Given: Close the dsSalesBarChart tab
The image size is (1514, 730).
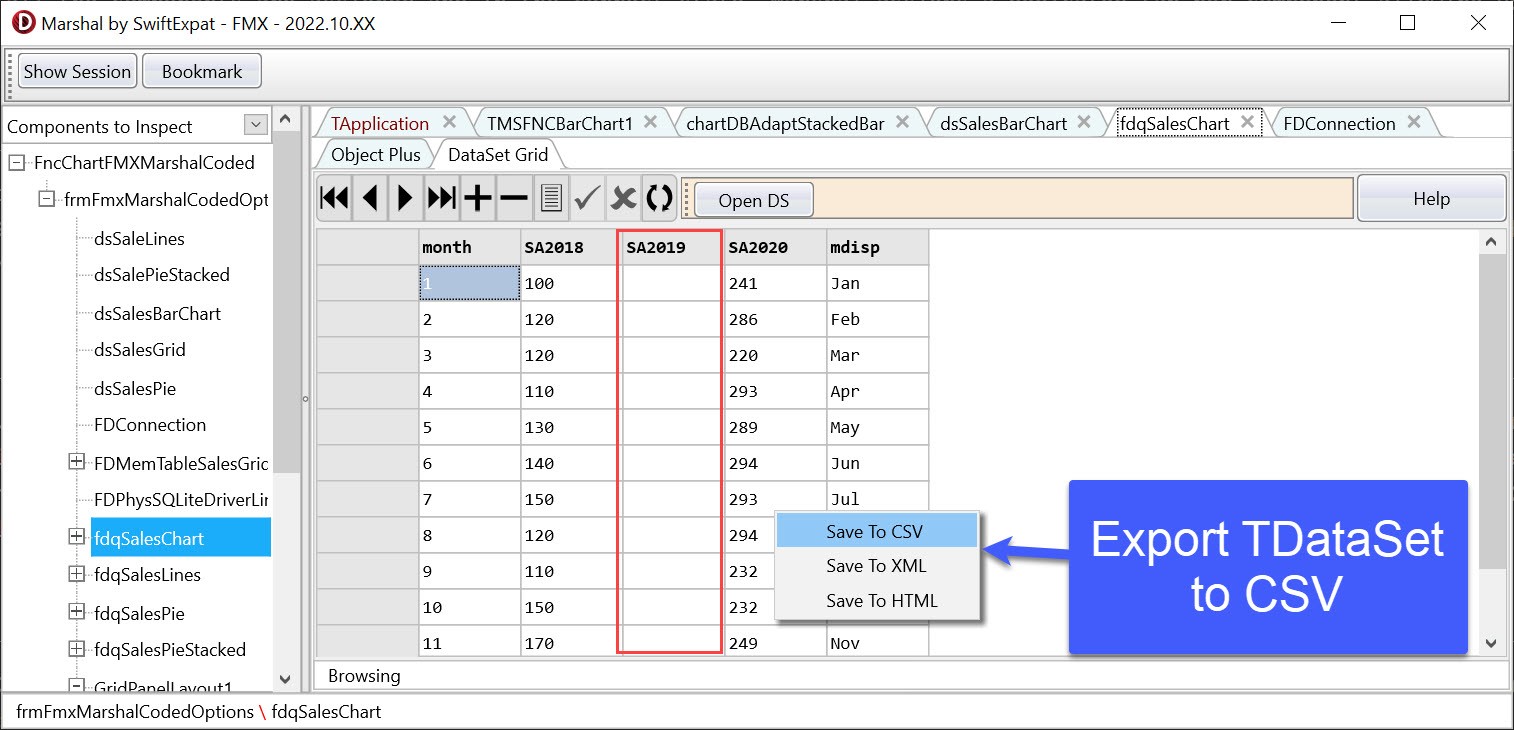Looking at the screenshot, I should coord(1085,122).
